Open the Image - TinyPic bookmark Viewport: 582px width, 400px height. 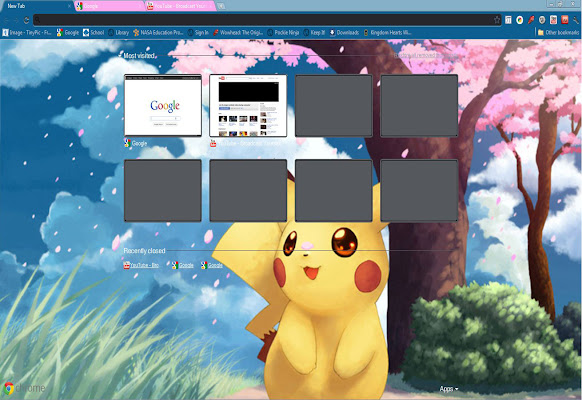tap(27, 33)
